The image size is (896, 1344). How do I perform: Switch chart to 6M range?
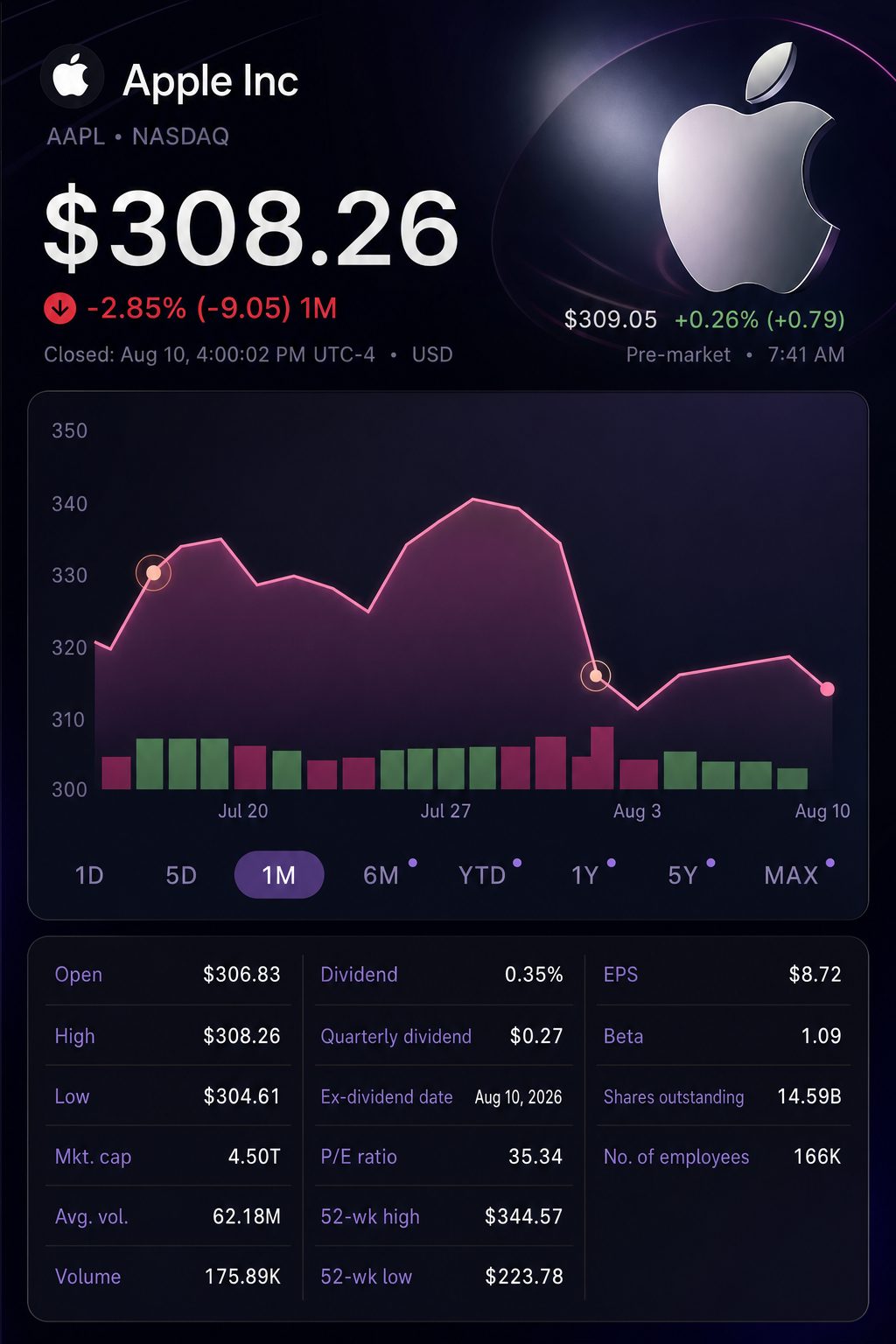coord(381,875)
